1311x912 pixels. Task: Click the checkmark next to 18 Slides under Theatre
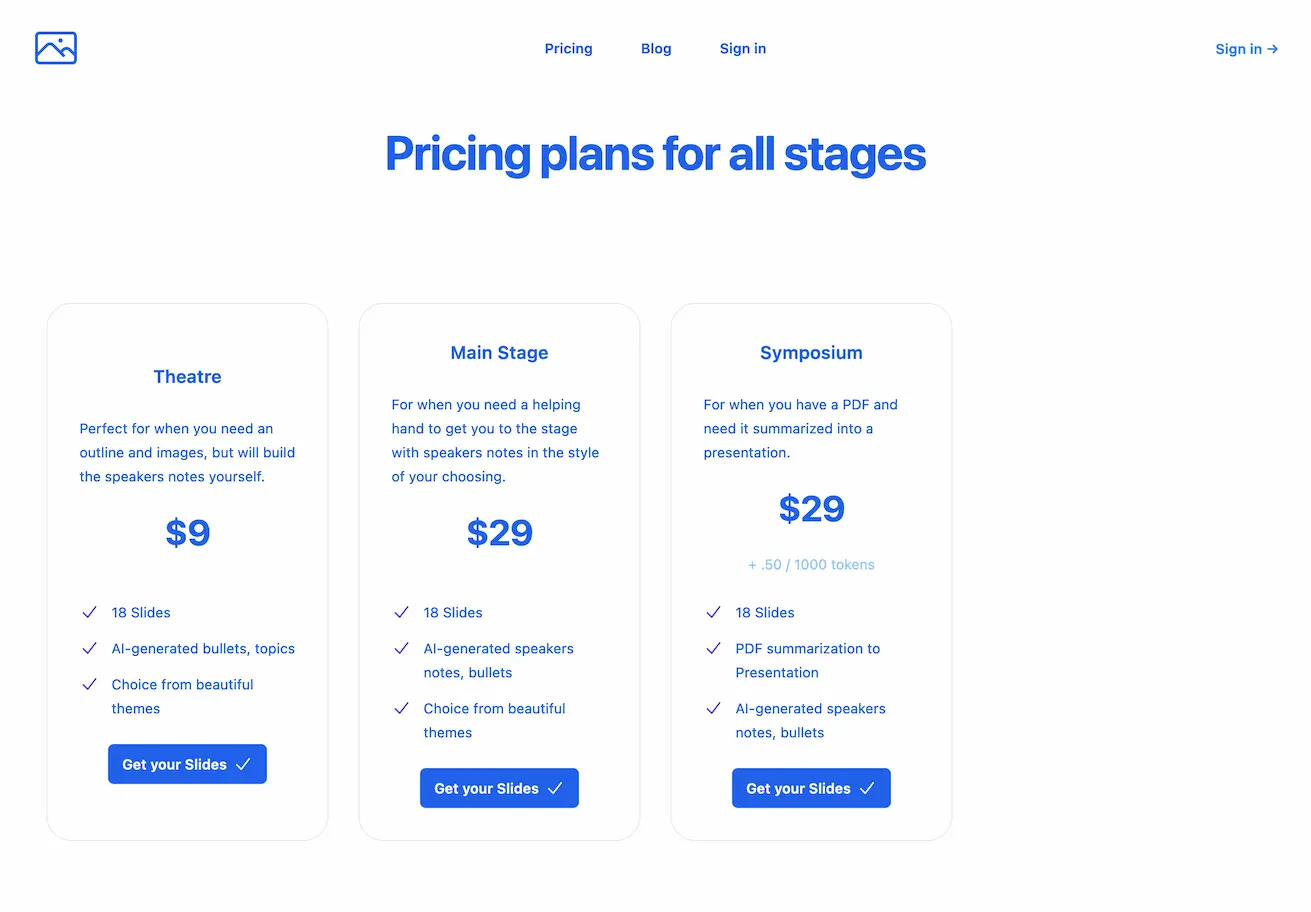click(89, 612)
